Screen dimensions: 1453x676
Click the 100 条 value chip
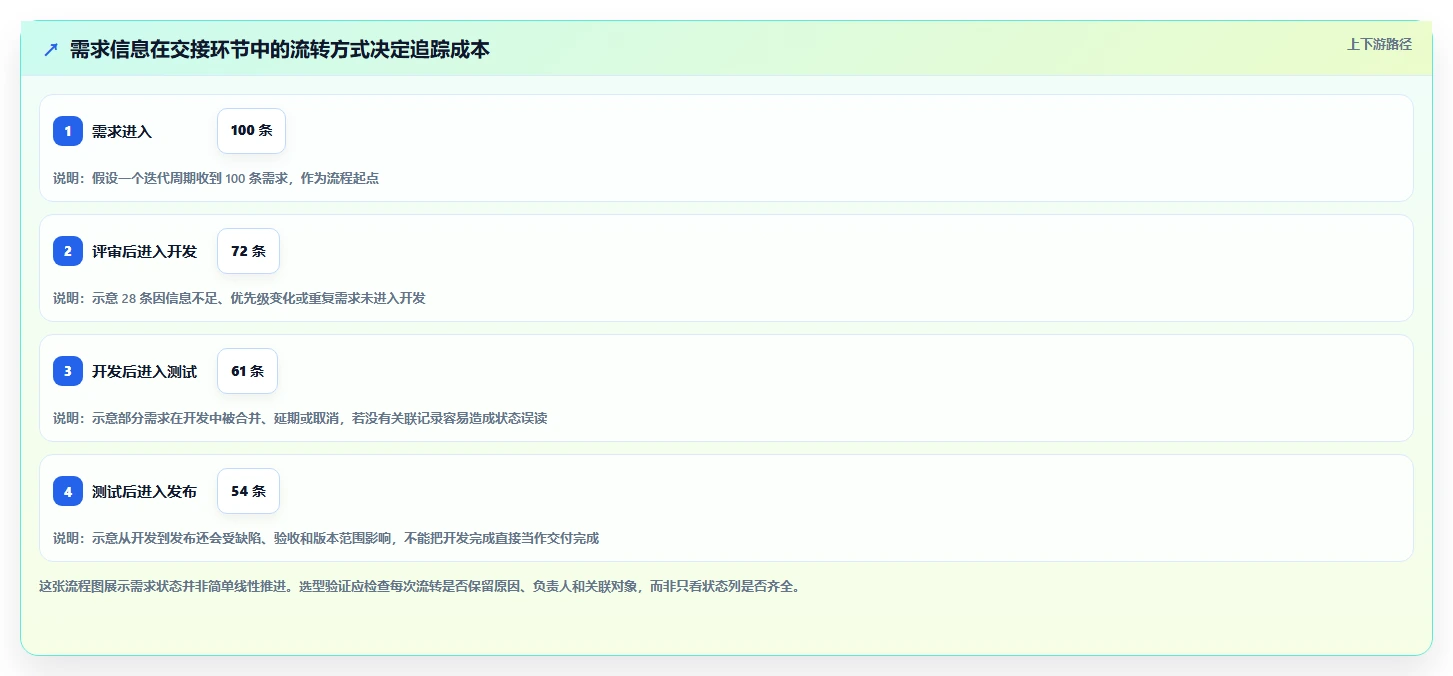tap(251, 131)
